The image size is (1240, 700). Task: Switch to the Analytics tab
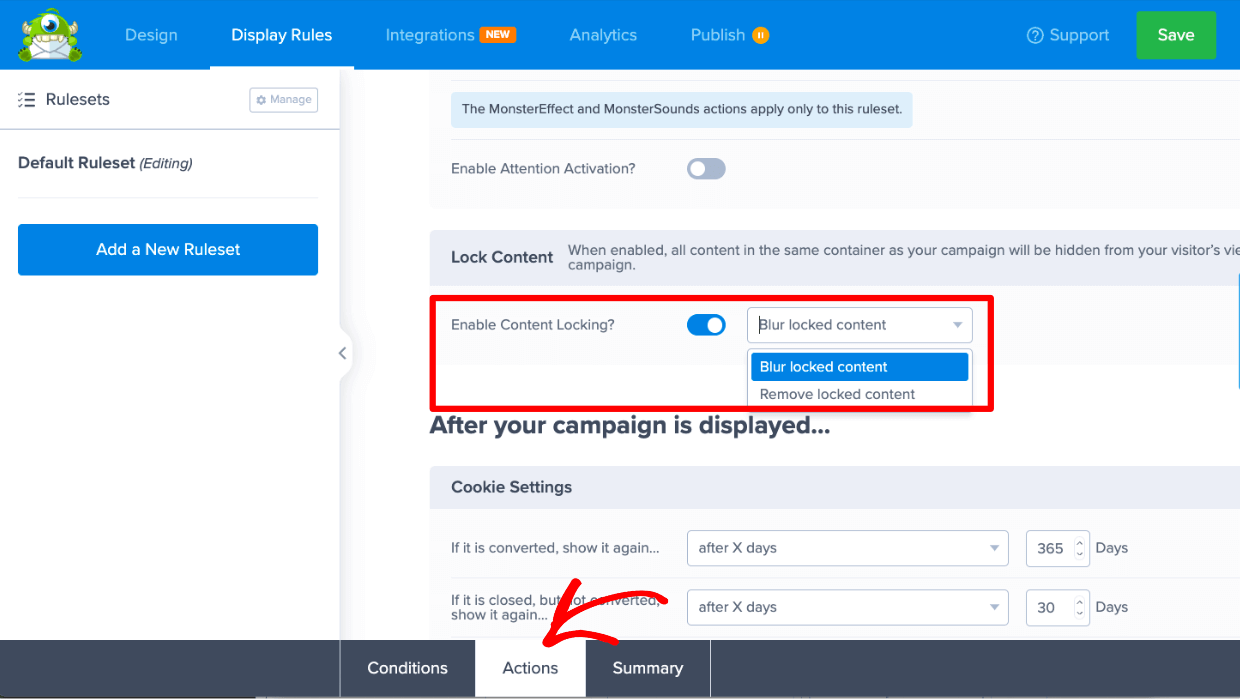pos(602,34)
